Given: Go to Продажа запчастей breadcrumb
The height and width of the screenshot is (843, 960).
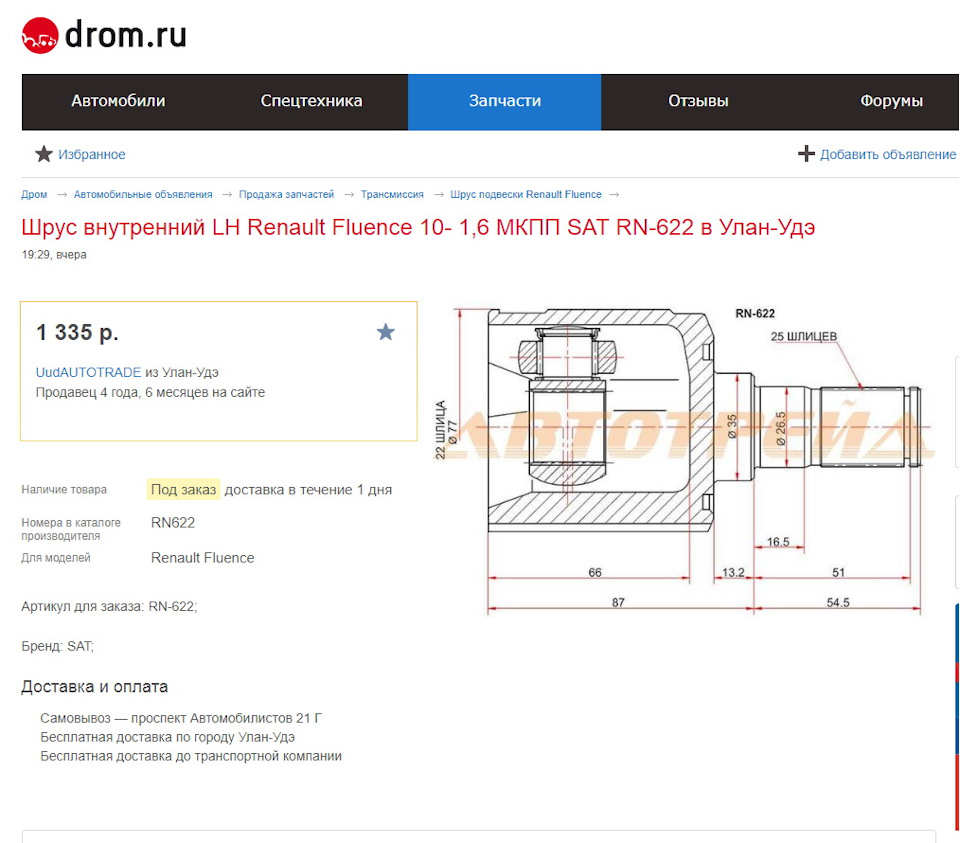Looking at the screenshot, I should coord(287,194).
